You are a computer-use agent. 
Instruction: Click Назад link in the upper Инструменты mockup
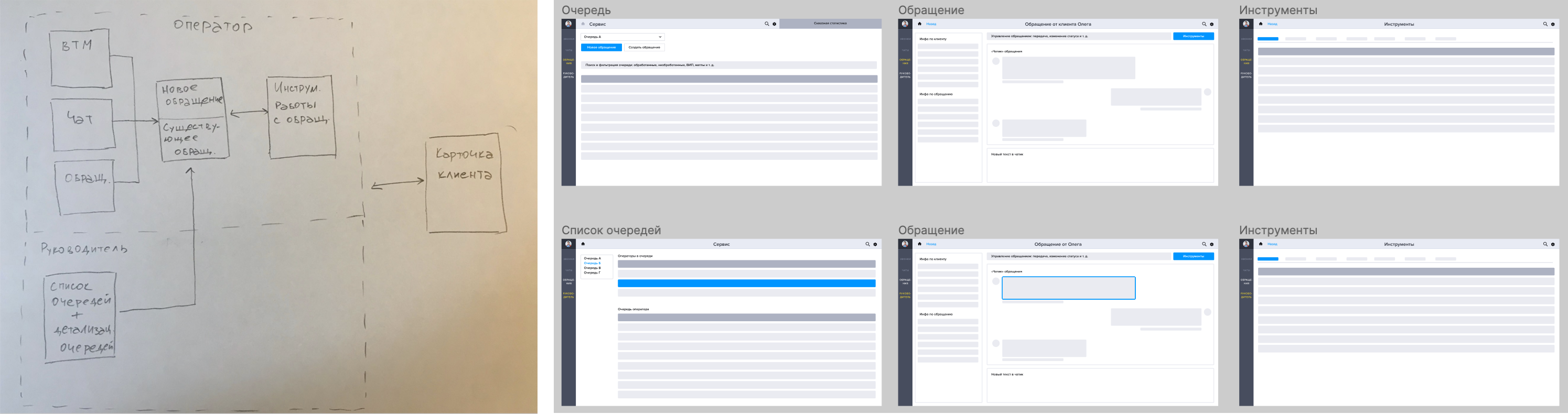[1272, 24]
